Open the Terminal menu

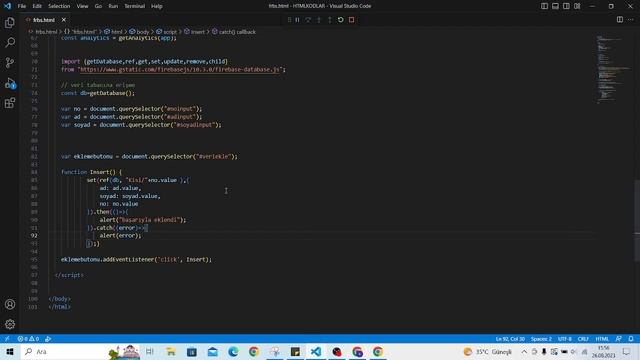click(135, 6)
